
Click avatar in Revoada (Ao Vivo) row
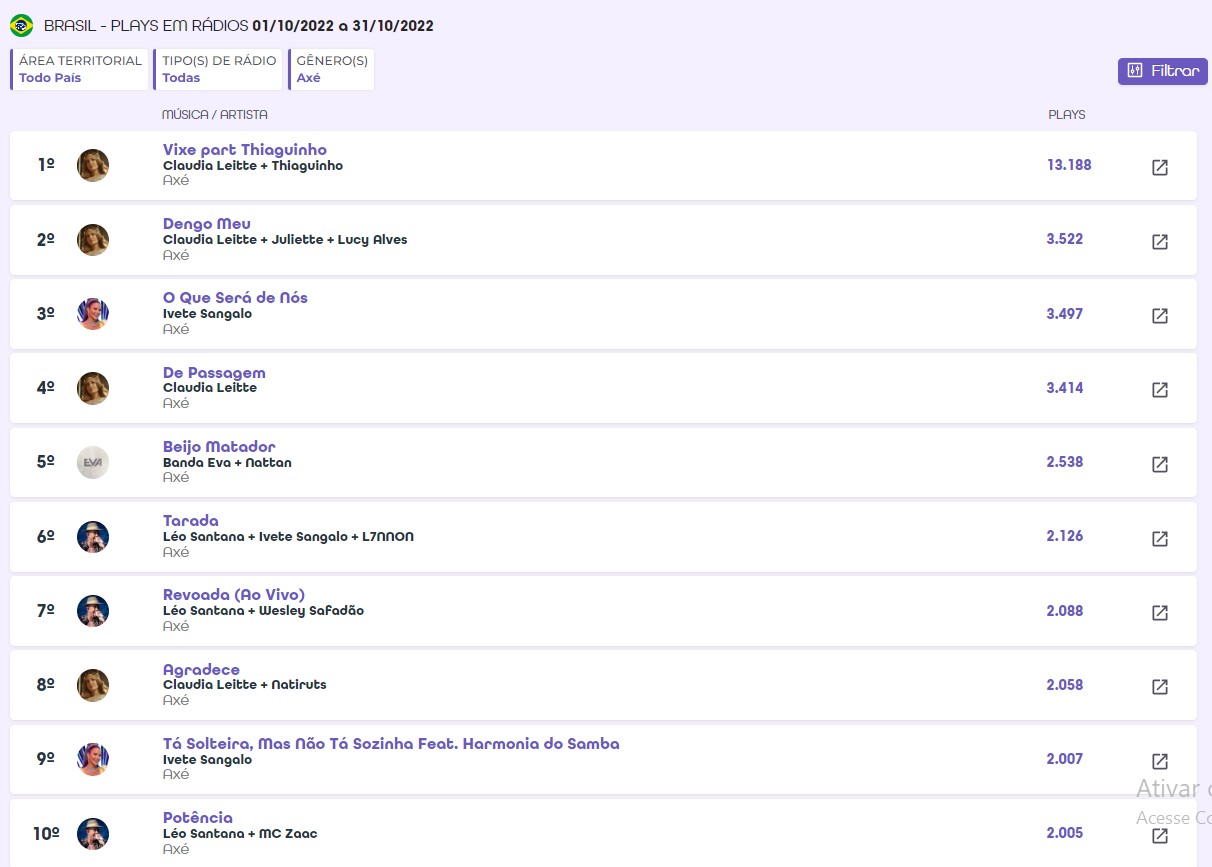(x=93, y=610)
